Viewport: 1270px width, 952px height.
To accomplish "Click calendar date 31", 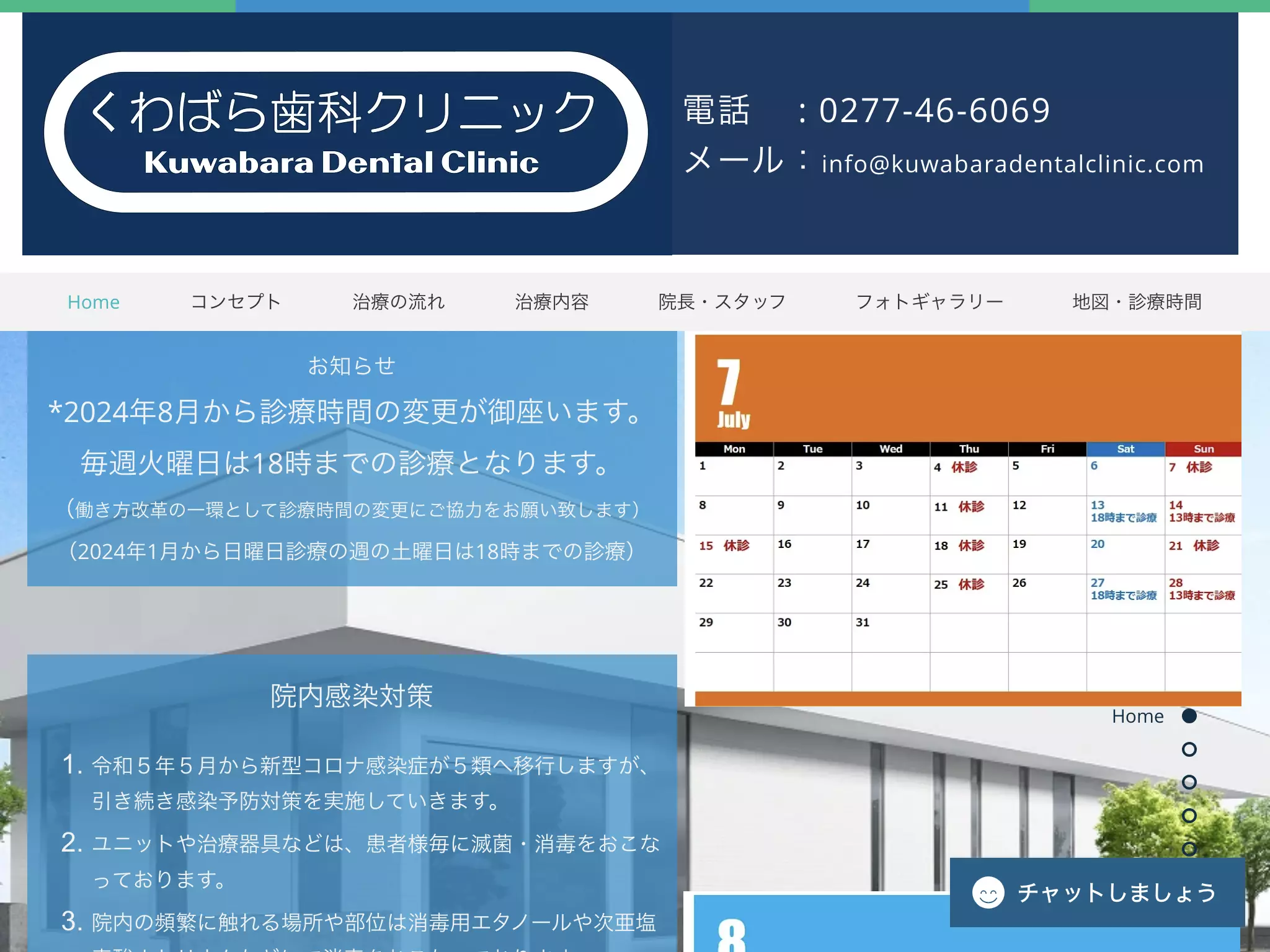I will pyautogui.click(x=863, y=622).
